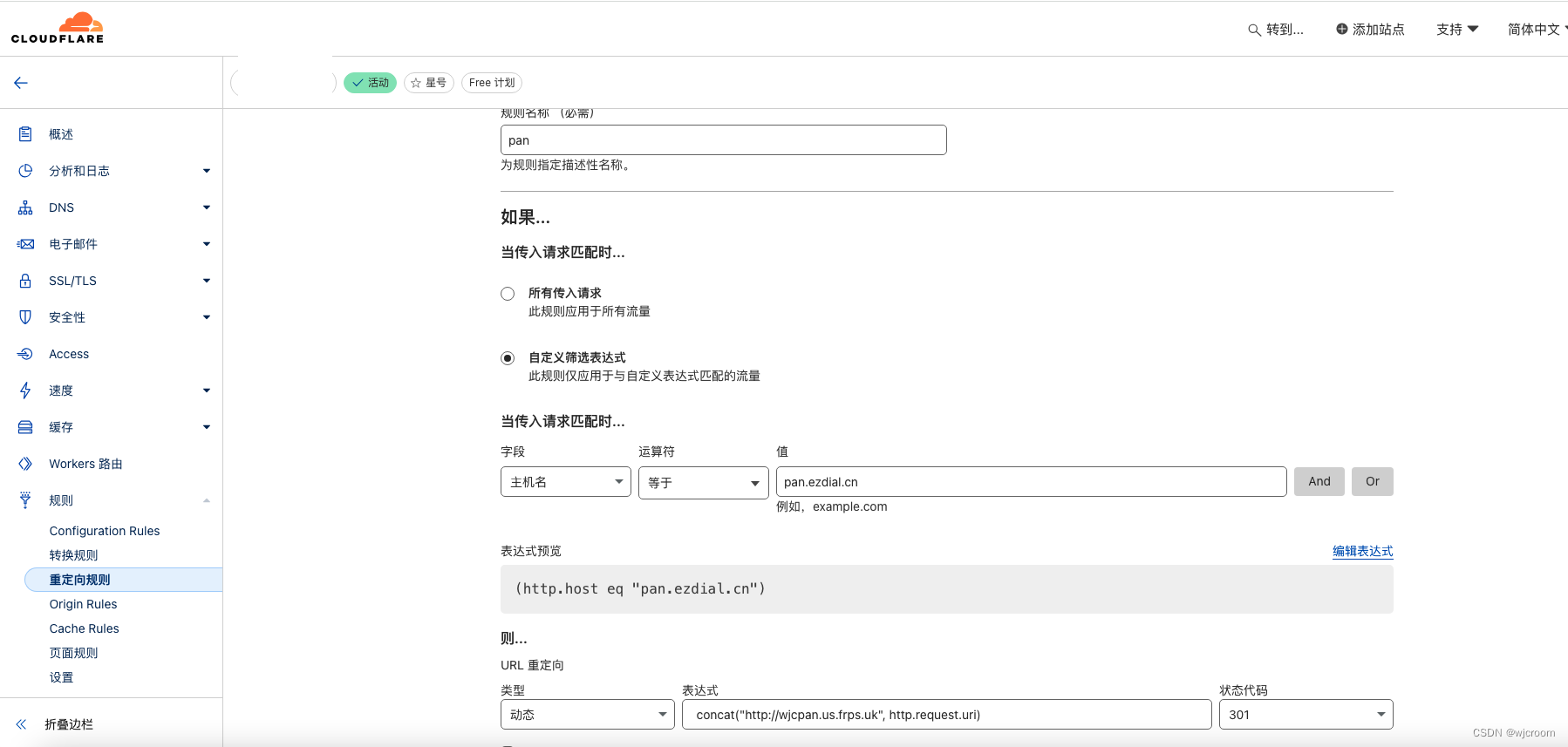
Task: Open 转换规则 submenu item
Action: pos(73,555)
